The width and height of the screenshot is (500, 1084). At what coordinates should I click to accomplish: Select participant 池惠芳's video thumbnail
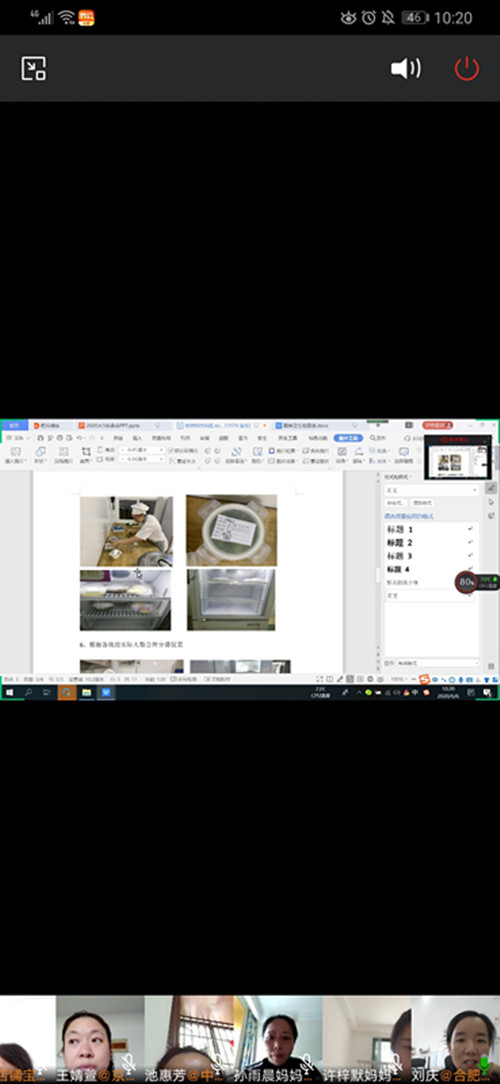click(x=189, y=1039)
